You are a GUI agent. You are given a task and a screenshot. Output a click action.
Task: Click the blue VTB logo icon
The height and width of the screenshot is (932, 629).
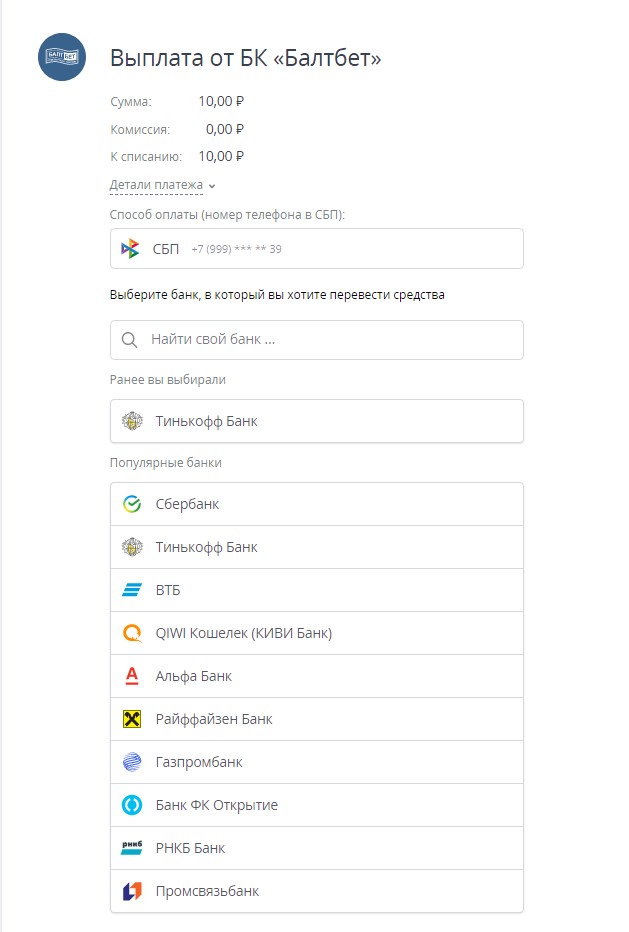coord(132,590)
